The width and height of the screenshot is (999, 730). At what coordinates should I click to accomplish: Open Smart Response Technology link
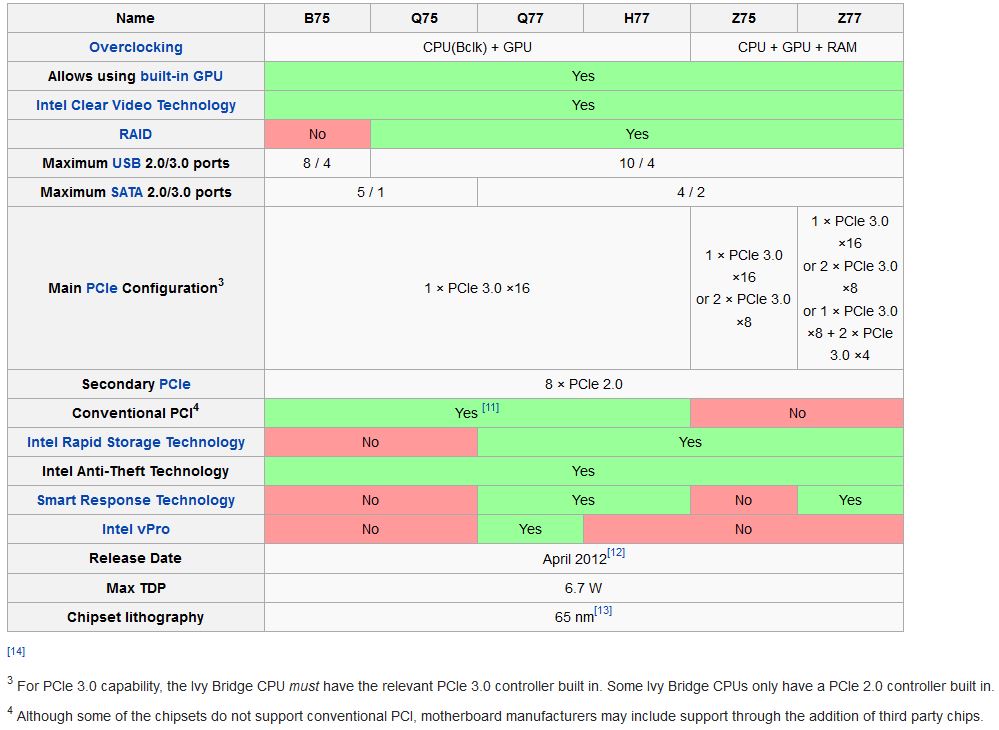136,500
